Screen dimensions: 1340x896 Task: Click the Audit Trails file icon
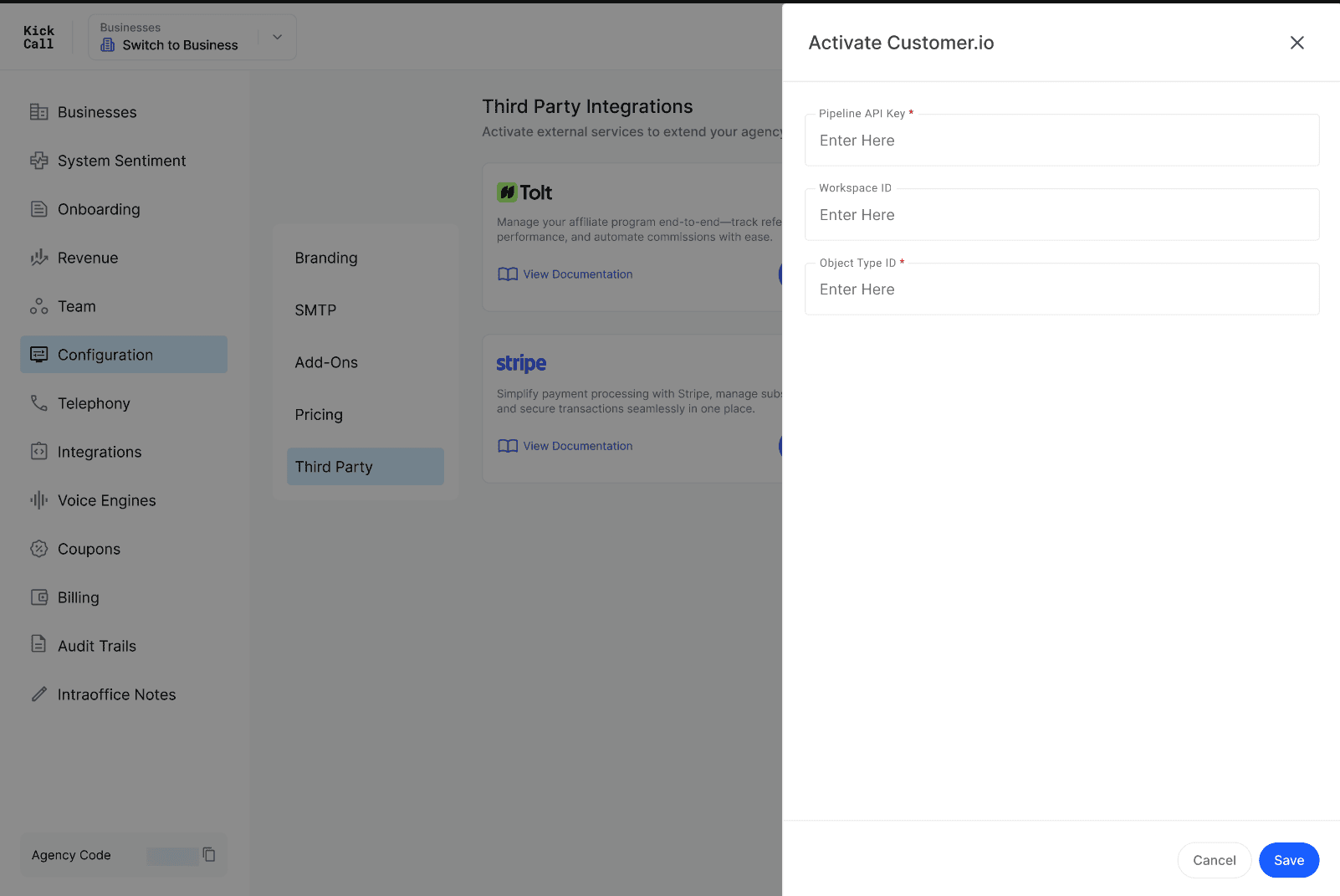click(38, 644)
